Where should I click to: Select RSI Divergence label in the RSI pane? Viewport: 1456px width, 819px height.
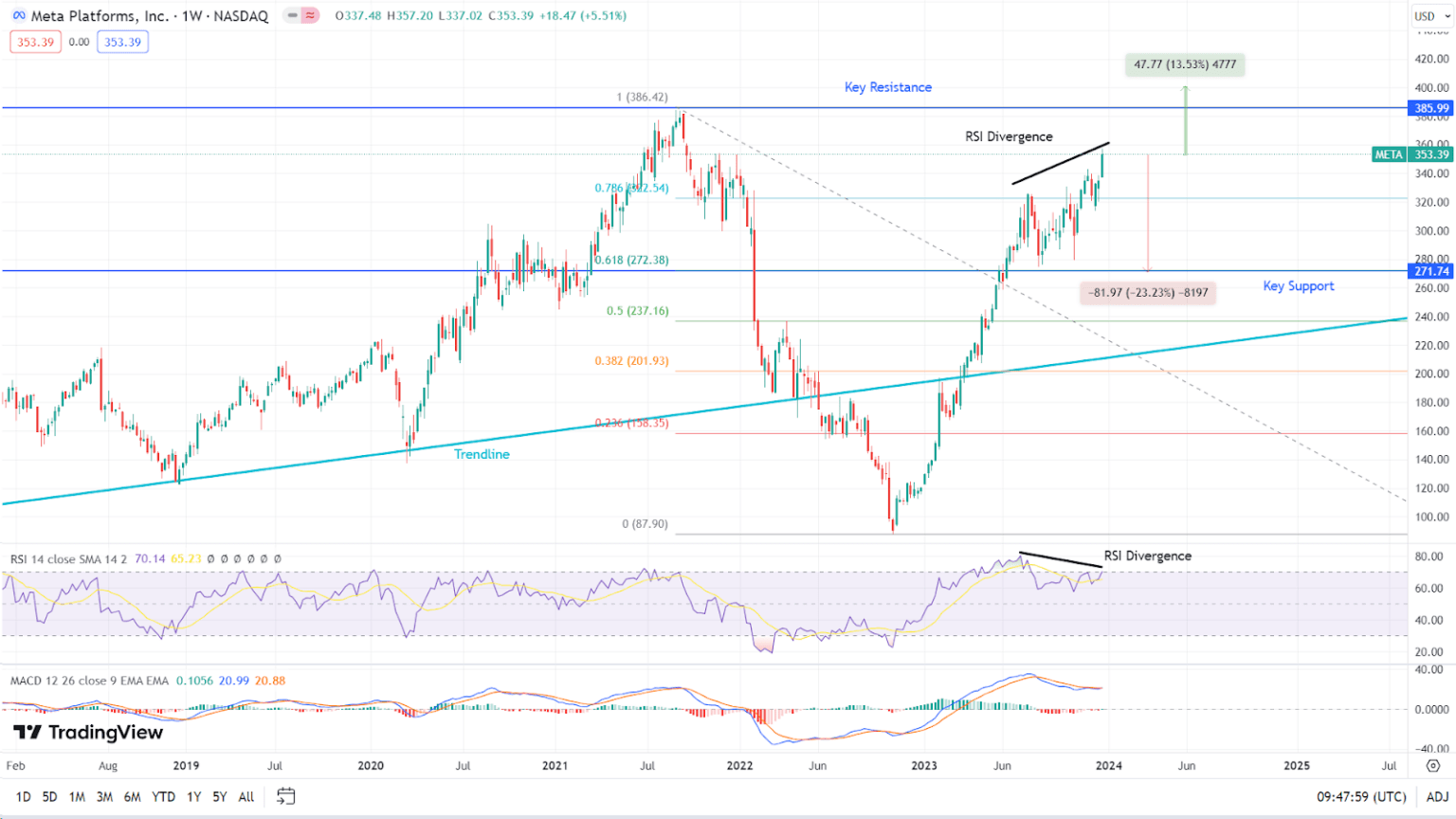[1148, 556]
